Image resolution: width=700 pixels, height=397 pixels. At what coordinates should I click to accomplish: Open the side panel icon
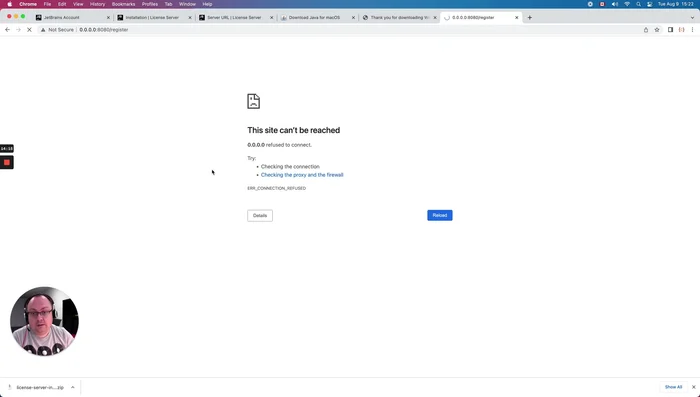tap(670, 29)
